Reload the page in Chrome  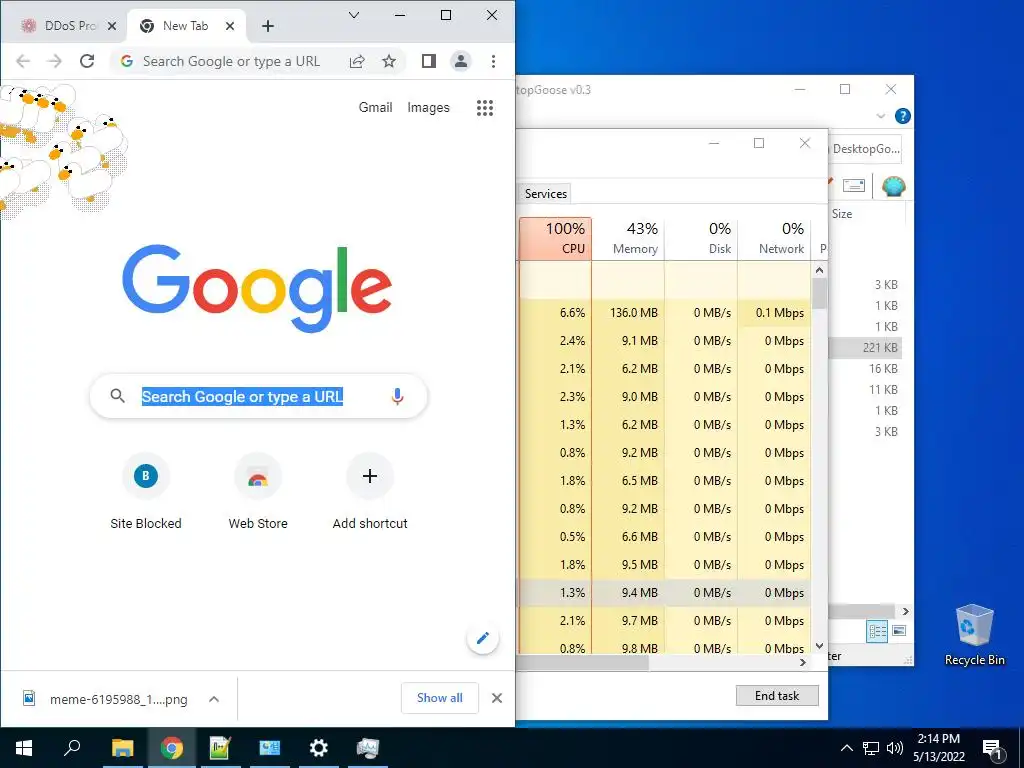tap(87, 61)
